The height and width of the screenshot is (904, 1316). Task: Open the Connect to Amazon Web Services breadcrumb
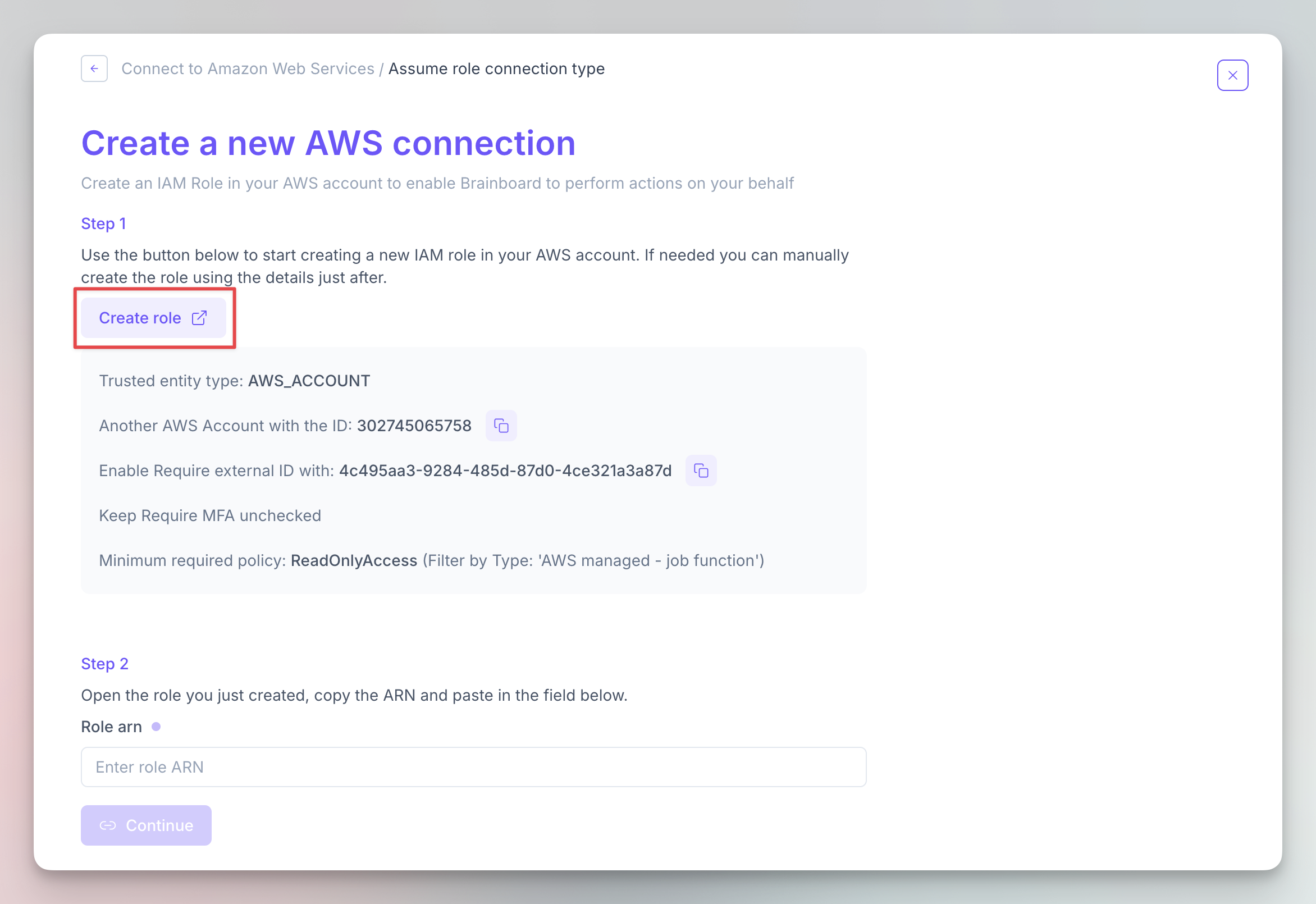248,69
